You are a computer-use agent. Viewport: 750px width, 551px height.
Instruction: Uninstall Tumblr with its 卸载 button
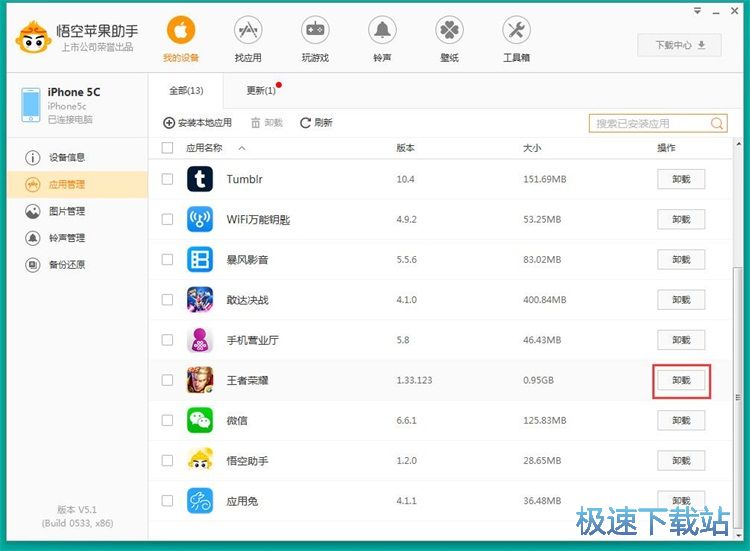coord(681,179)
